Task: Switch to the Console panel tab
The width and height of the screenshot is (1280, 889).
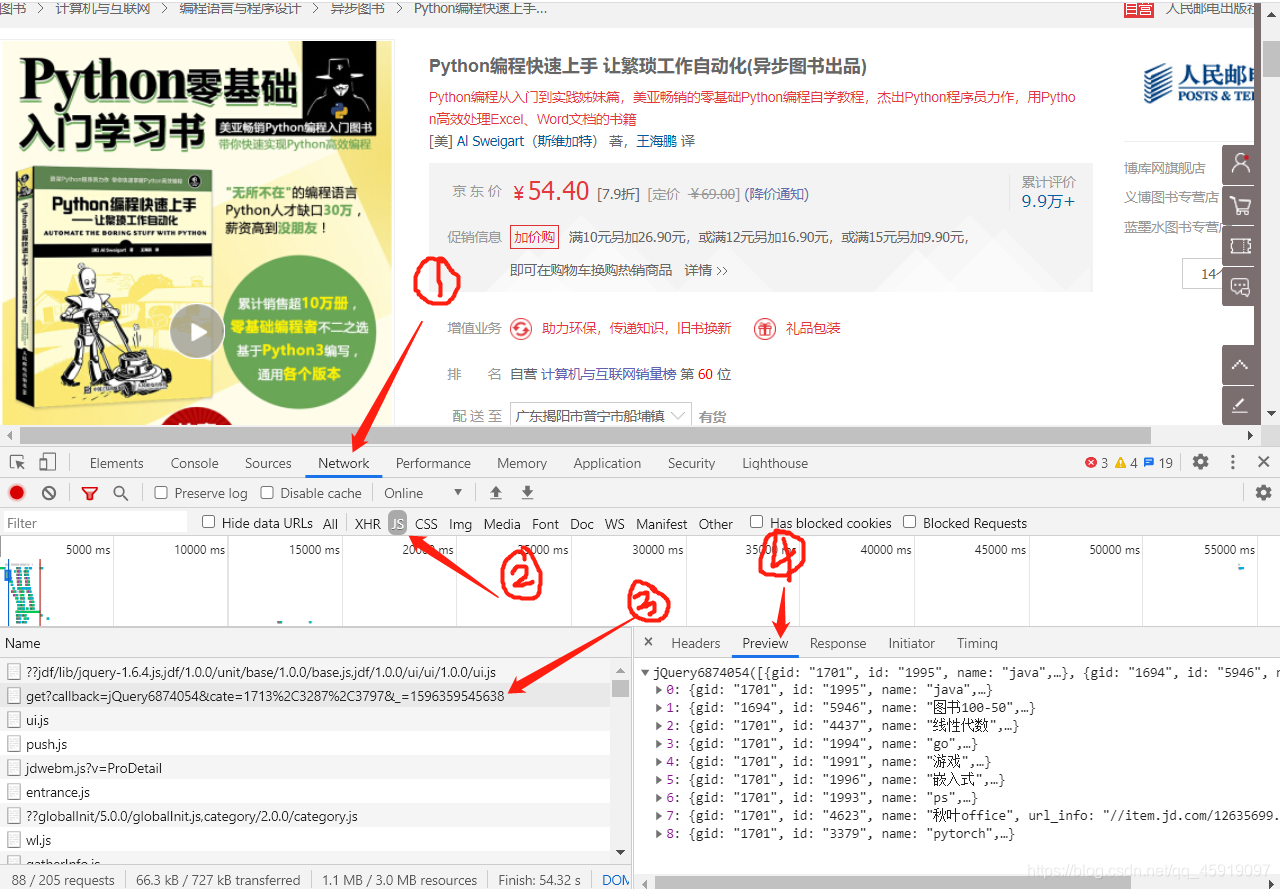Action: (194, 463)
